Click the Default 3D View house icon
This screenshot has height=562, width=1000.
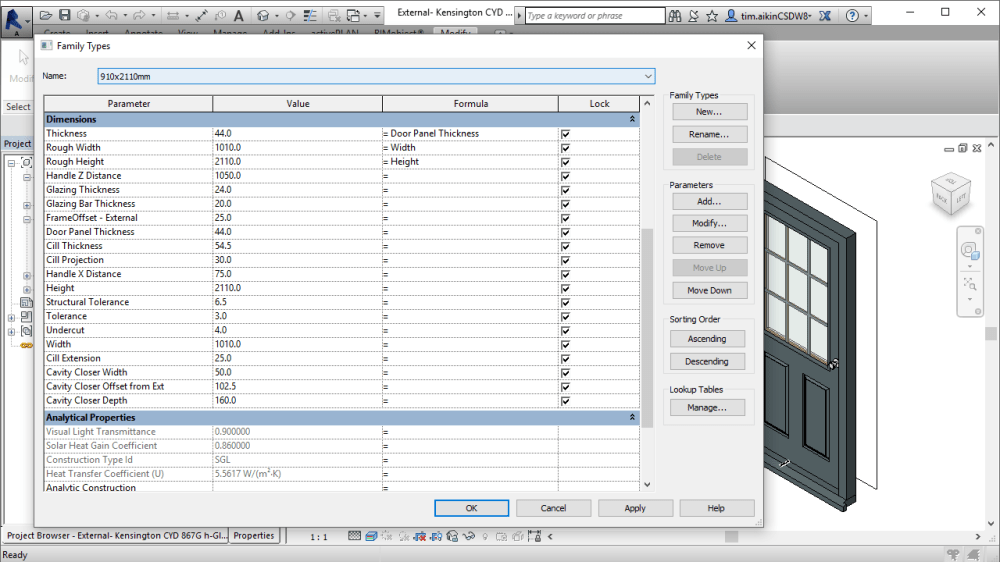263,15
